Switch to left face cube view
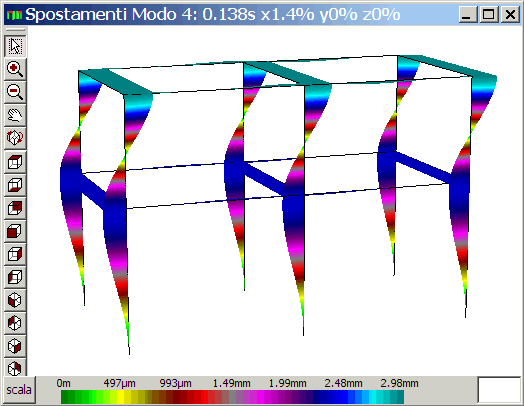The height and width of the screenshot is (406, 524). (15, 277)
